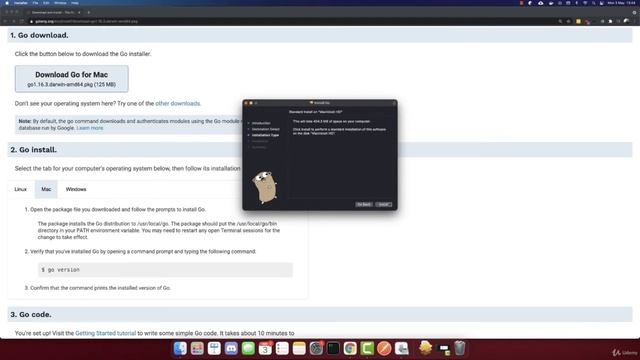The height and width of the screenshot is (360, 640).
Task: Reload the golang.org page
Action: [22, 21]
